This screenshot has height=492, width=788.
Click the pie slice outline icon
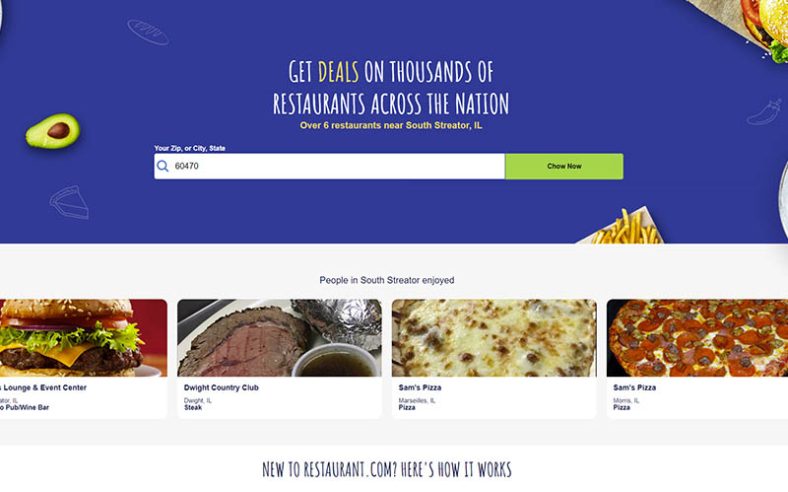coord(69,202)
